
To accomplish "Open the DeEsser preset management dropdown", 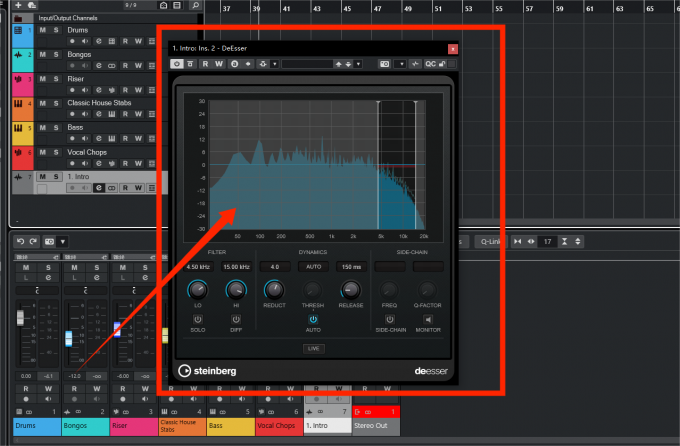I will pyautogui.click(x=358, y=64).
